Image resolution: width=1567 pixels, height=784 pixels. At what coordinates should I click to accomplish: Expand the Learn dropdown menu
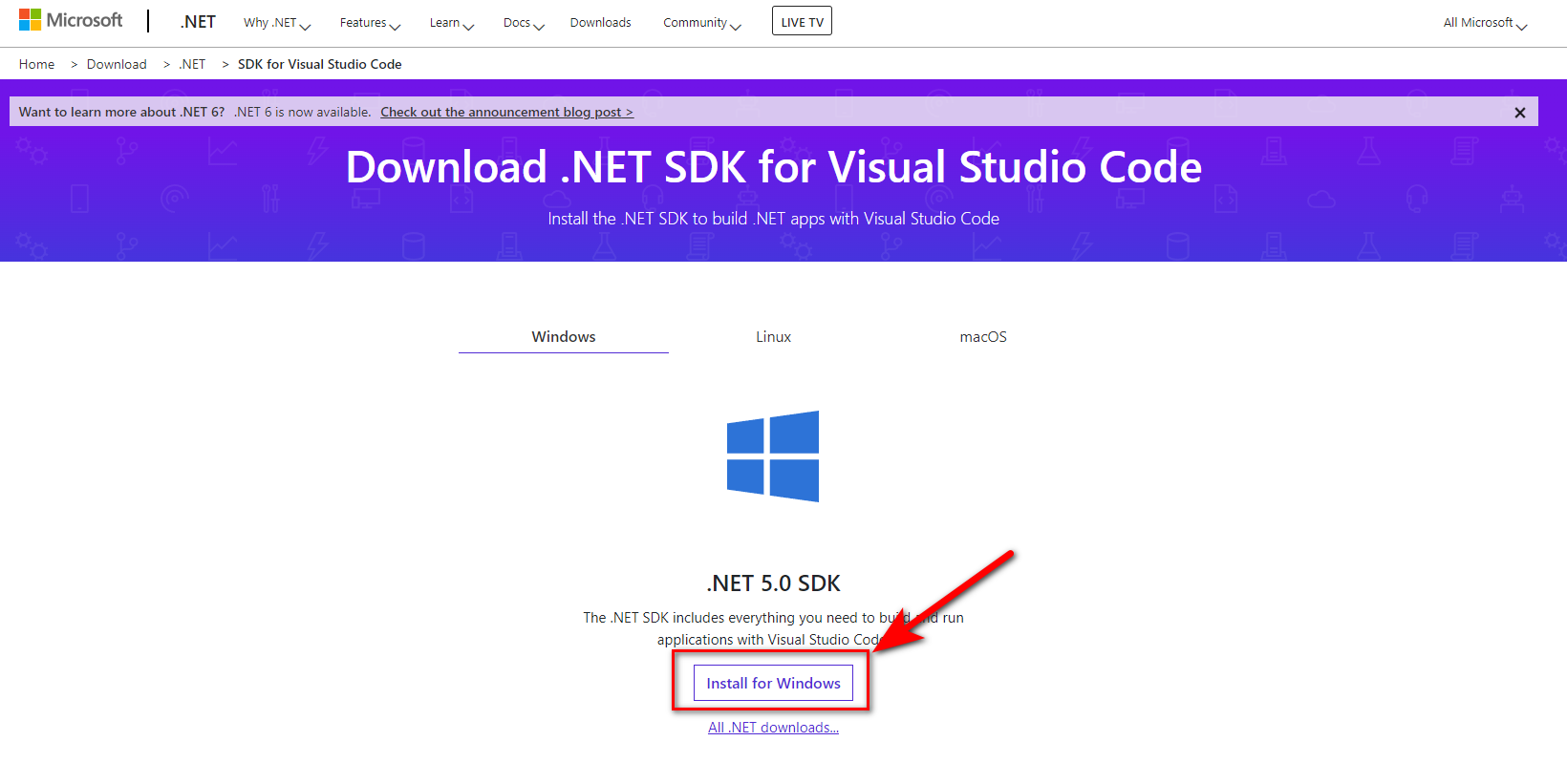click(452, 23)
